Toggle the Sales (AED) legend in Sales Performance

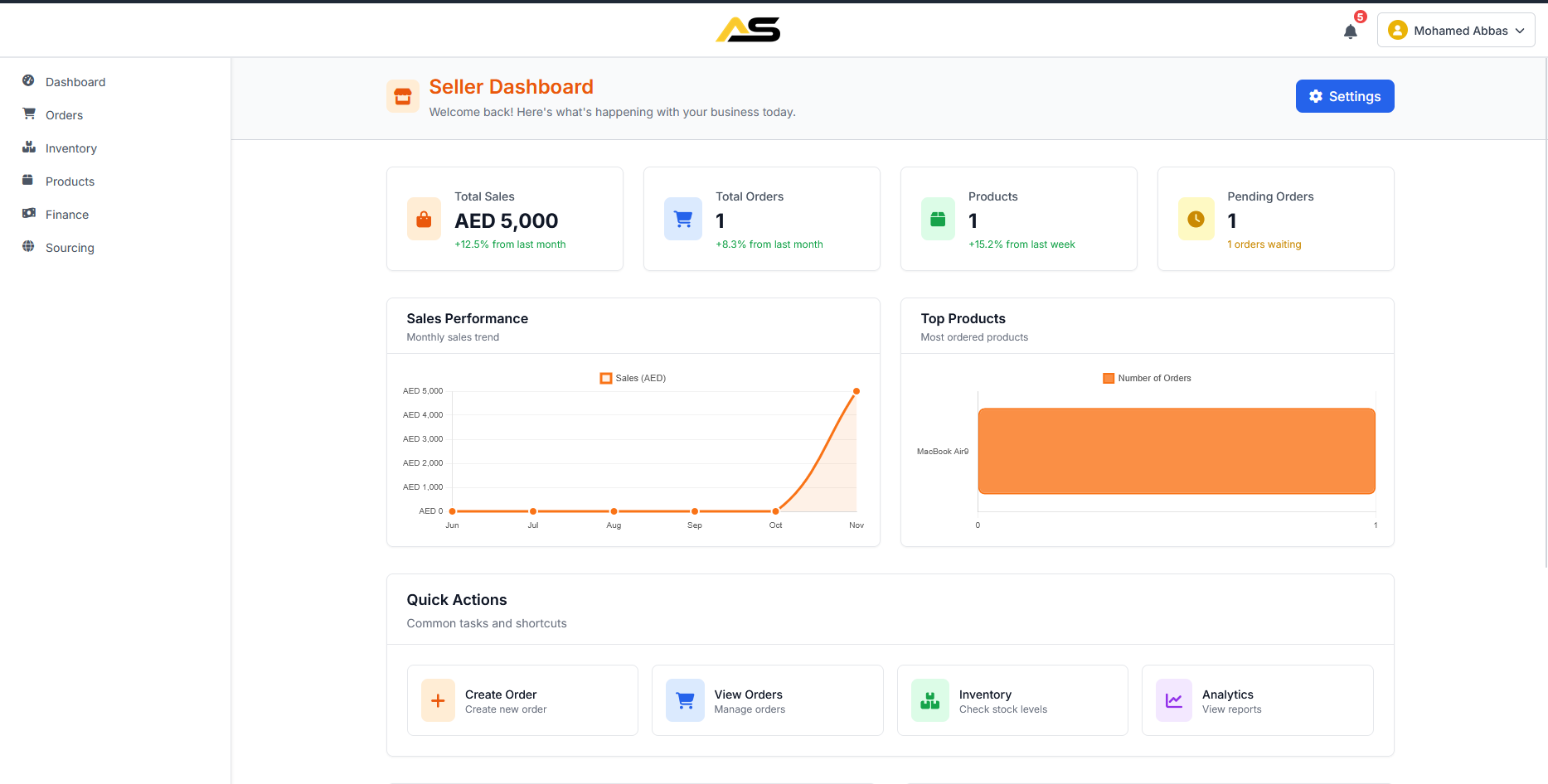633,378
